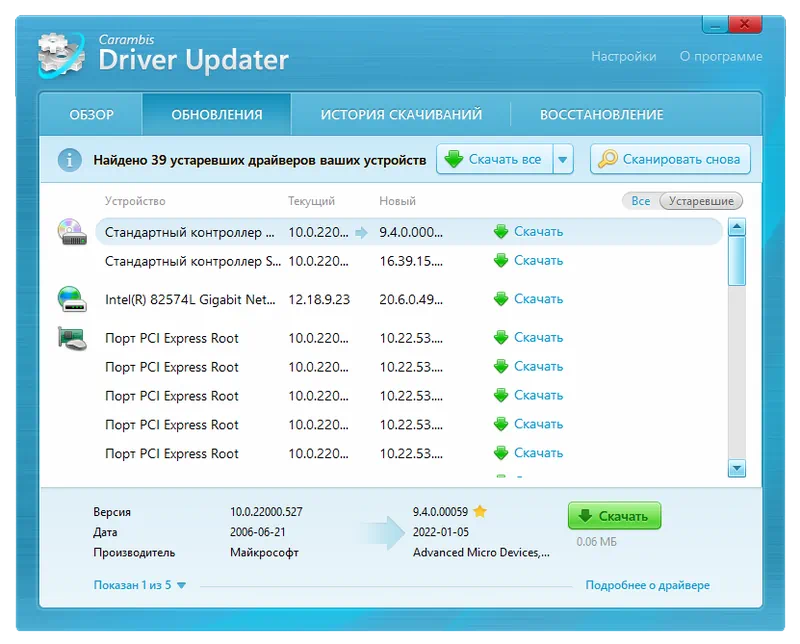Click the scrollbar down arrow in driver list
This screenshot has width=800, height=644.
pyautogui.click(x=737, y=468)
